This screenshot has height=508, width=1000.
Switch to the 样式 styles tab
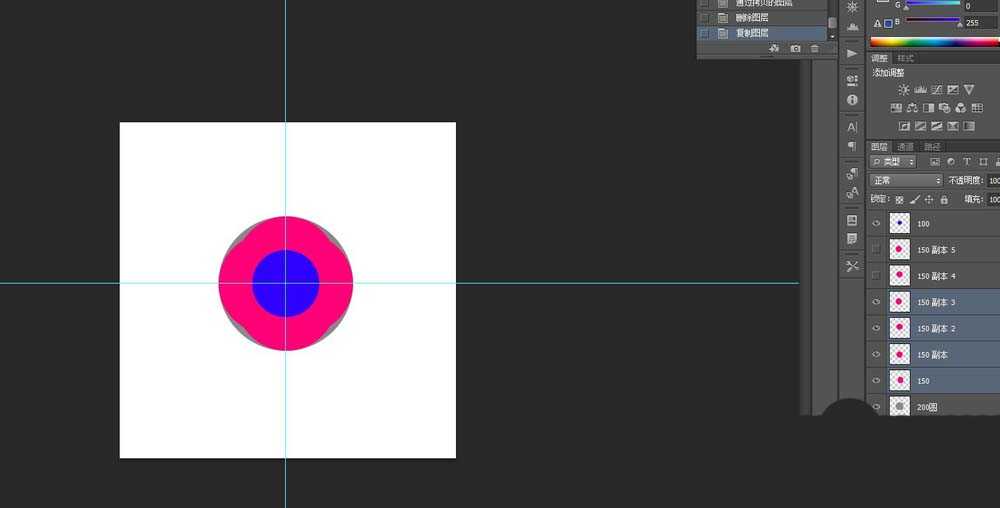(906, 59)
